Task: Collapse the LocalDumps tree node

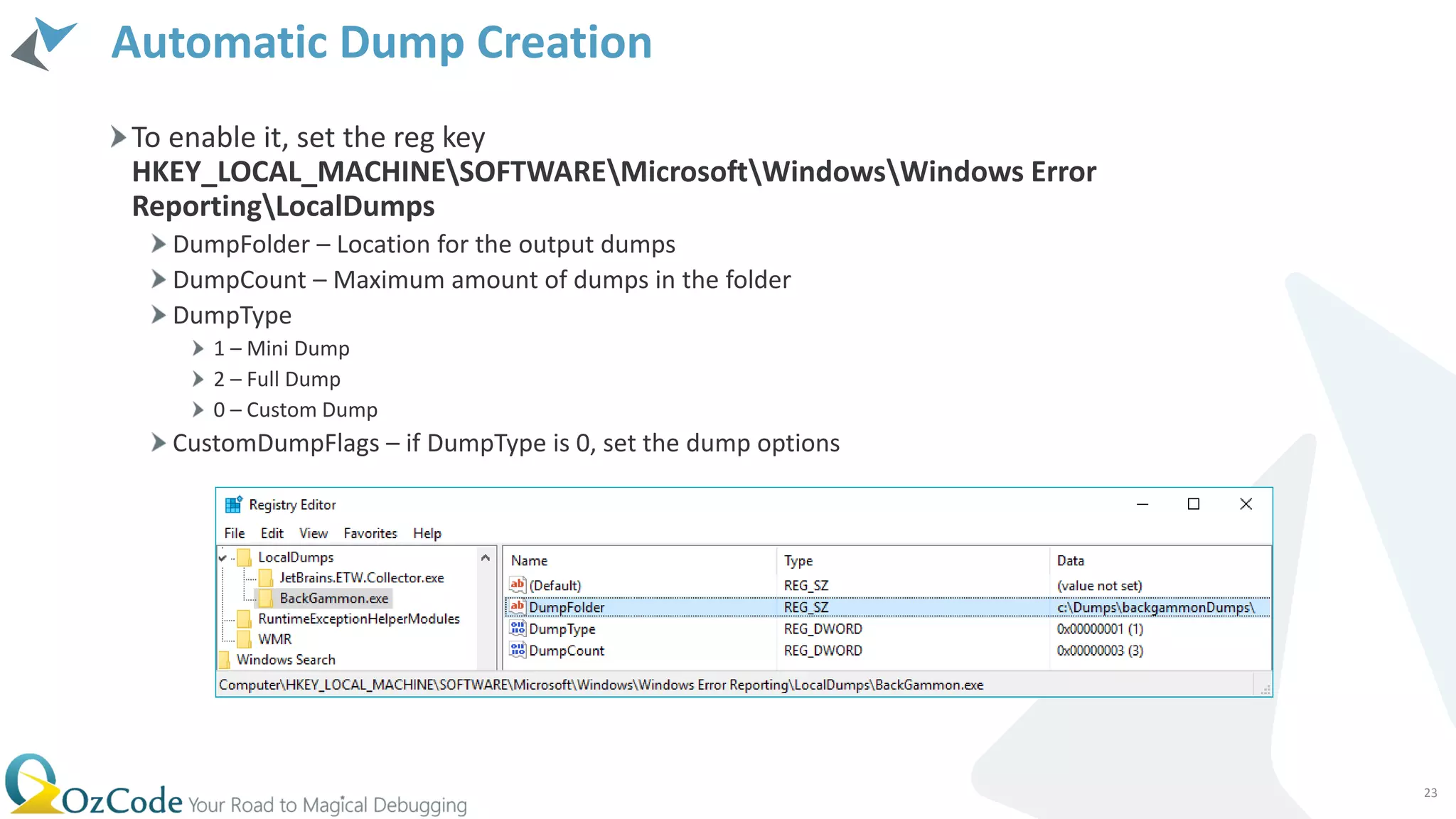Action: [223, 558]
